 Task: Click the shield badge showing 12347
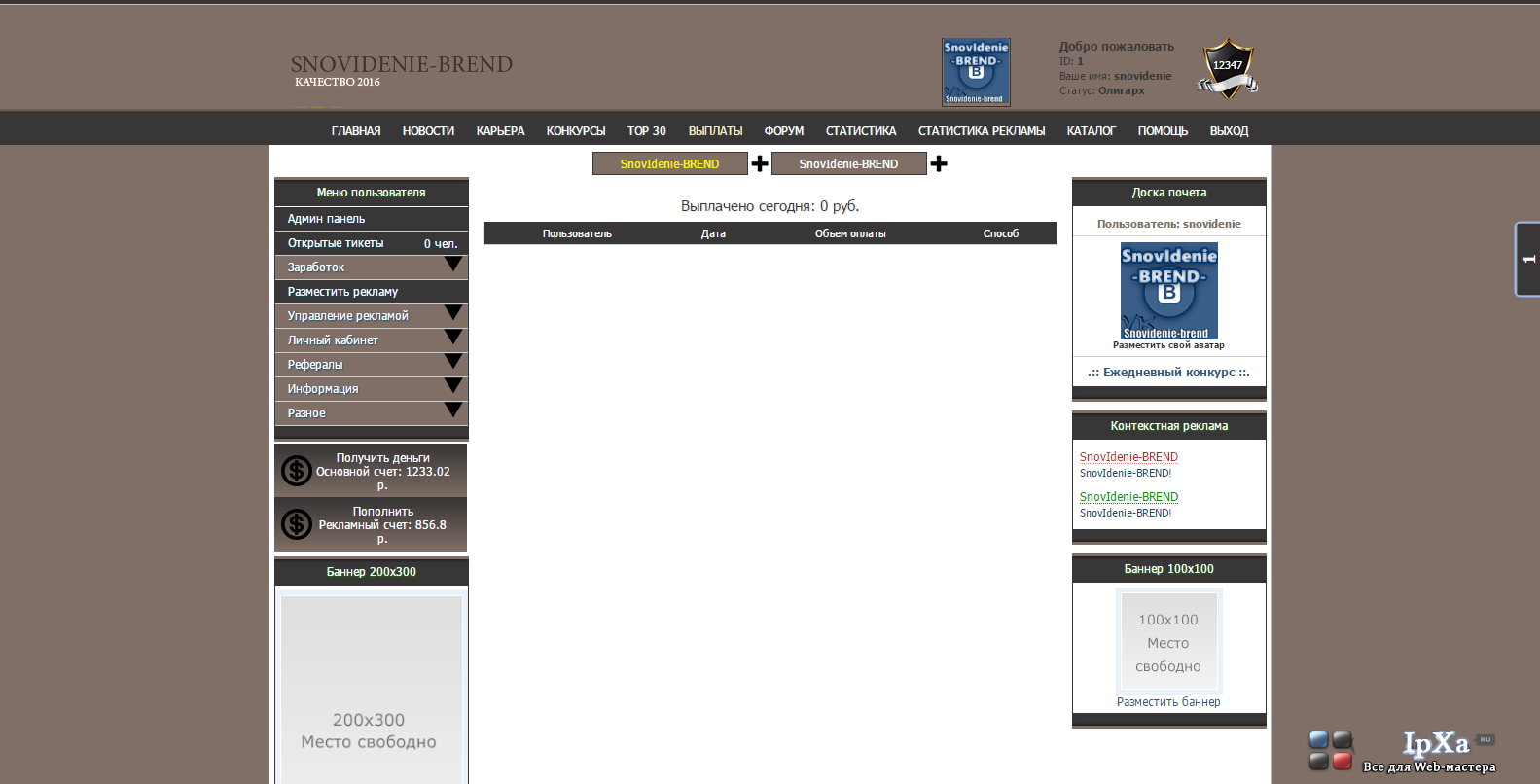tap(1227, 68)
